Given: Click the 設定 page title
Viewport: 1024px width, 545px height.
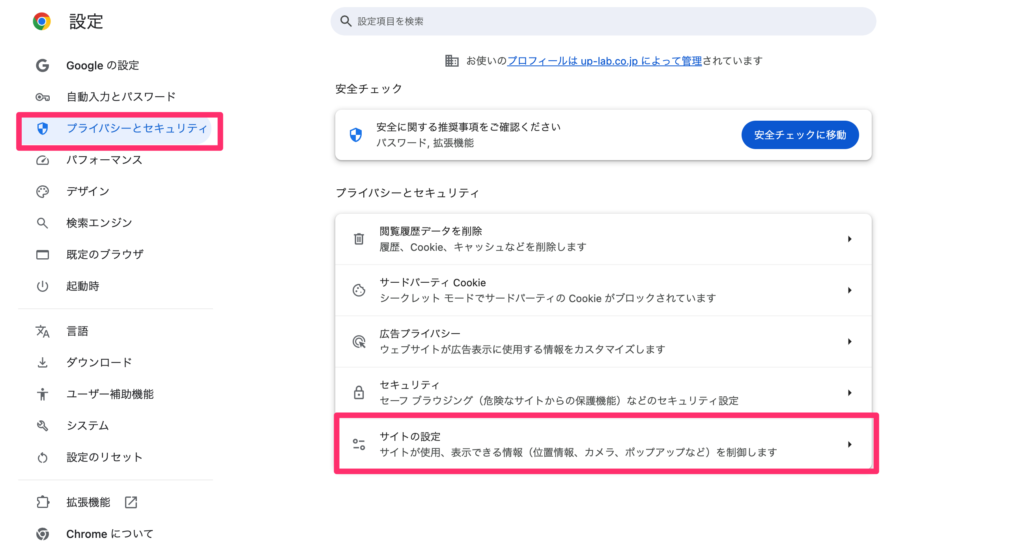Looking at the screenshot, I should (86, 22).
